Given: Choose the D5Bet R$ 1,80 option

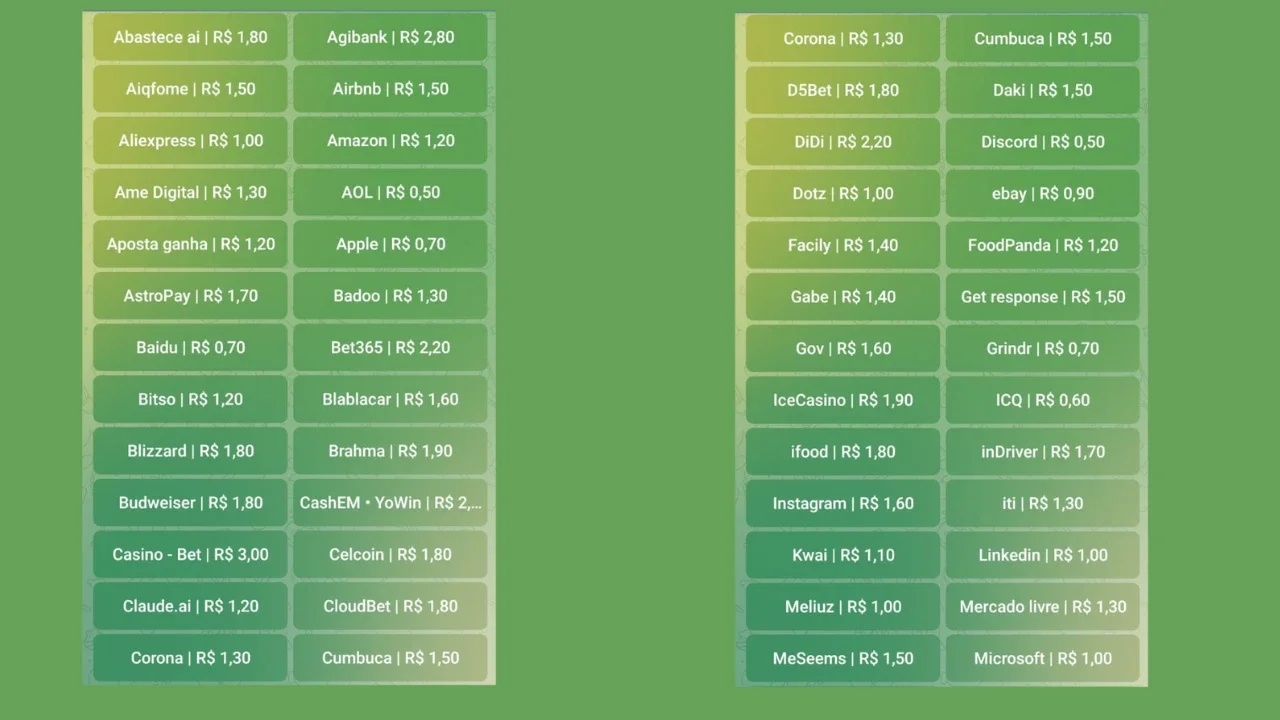Looking at the screenshot, I should point(843,90).
